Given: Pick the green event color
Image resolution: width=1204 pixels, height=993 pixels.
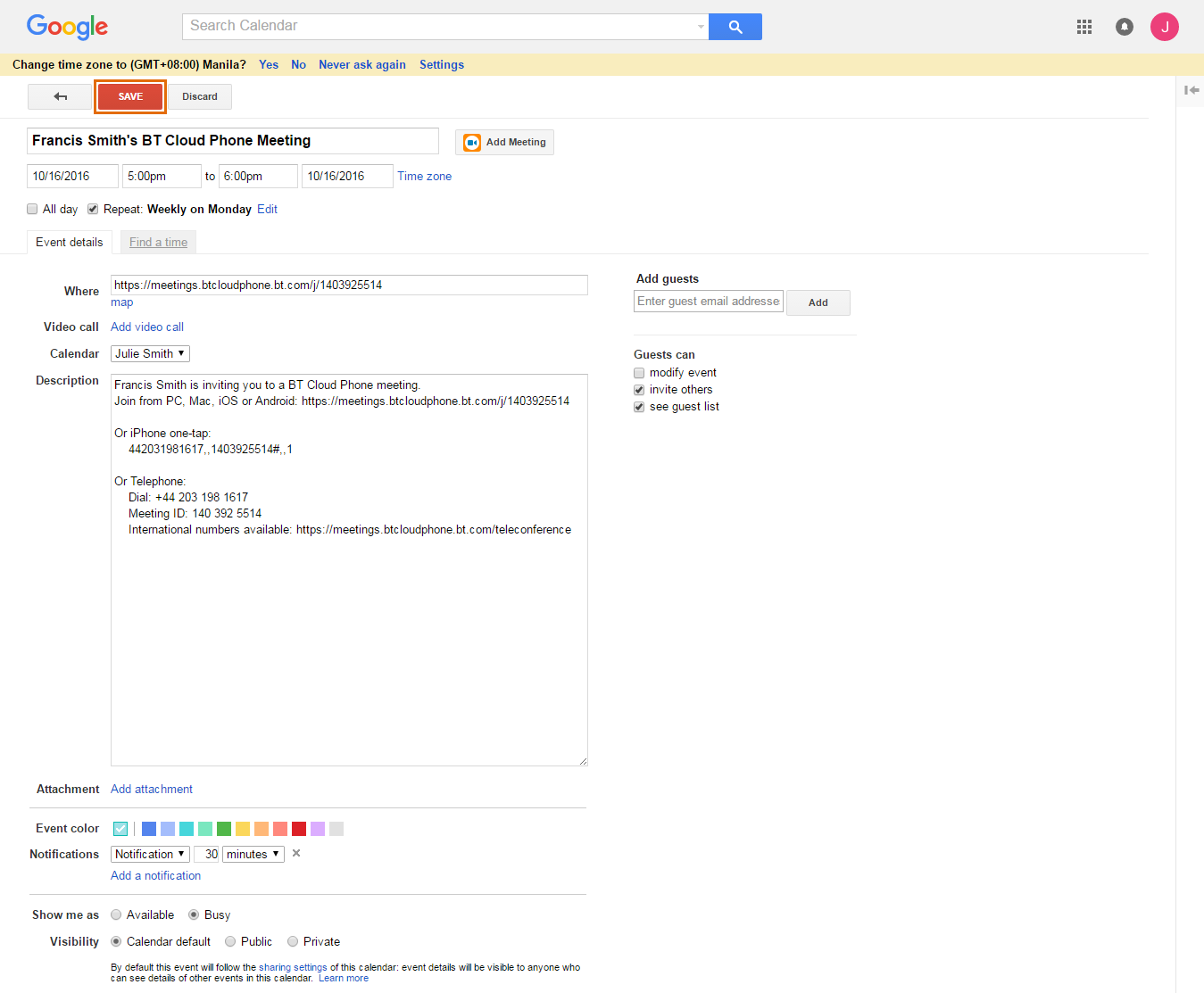Looking at the screenshot, I should pyautogui.click(x=224, y=829).
